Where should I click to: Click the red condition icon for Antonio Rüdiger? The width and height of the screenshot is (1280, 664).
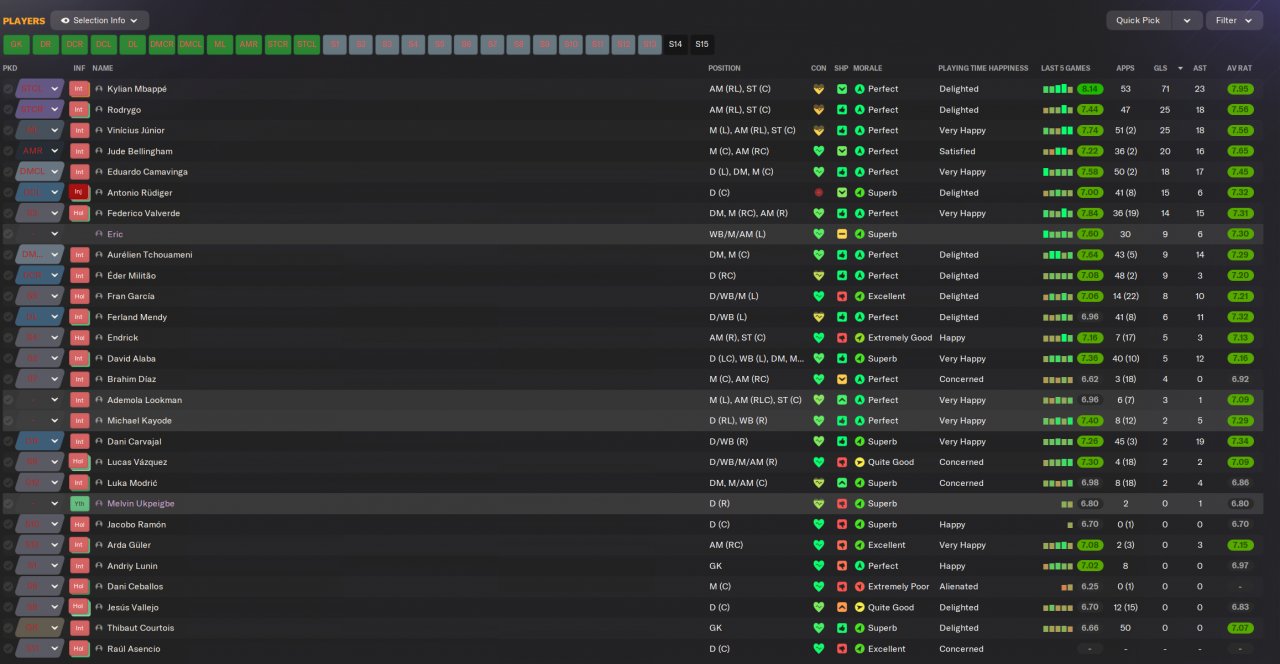click(x=818, y=193)
